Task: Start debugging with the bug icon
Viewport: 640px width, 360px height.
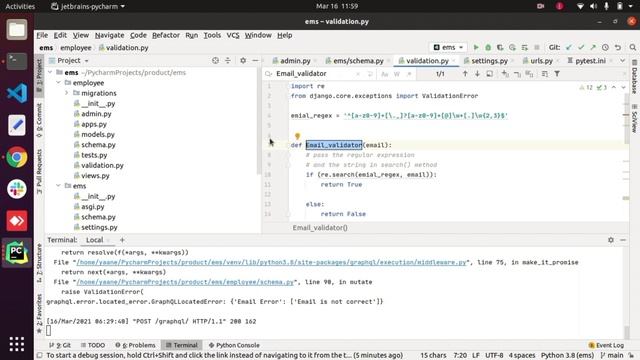Action: point(488,48)
